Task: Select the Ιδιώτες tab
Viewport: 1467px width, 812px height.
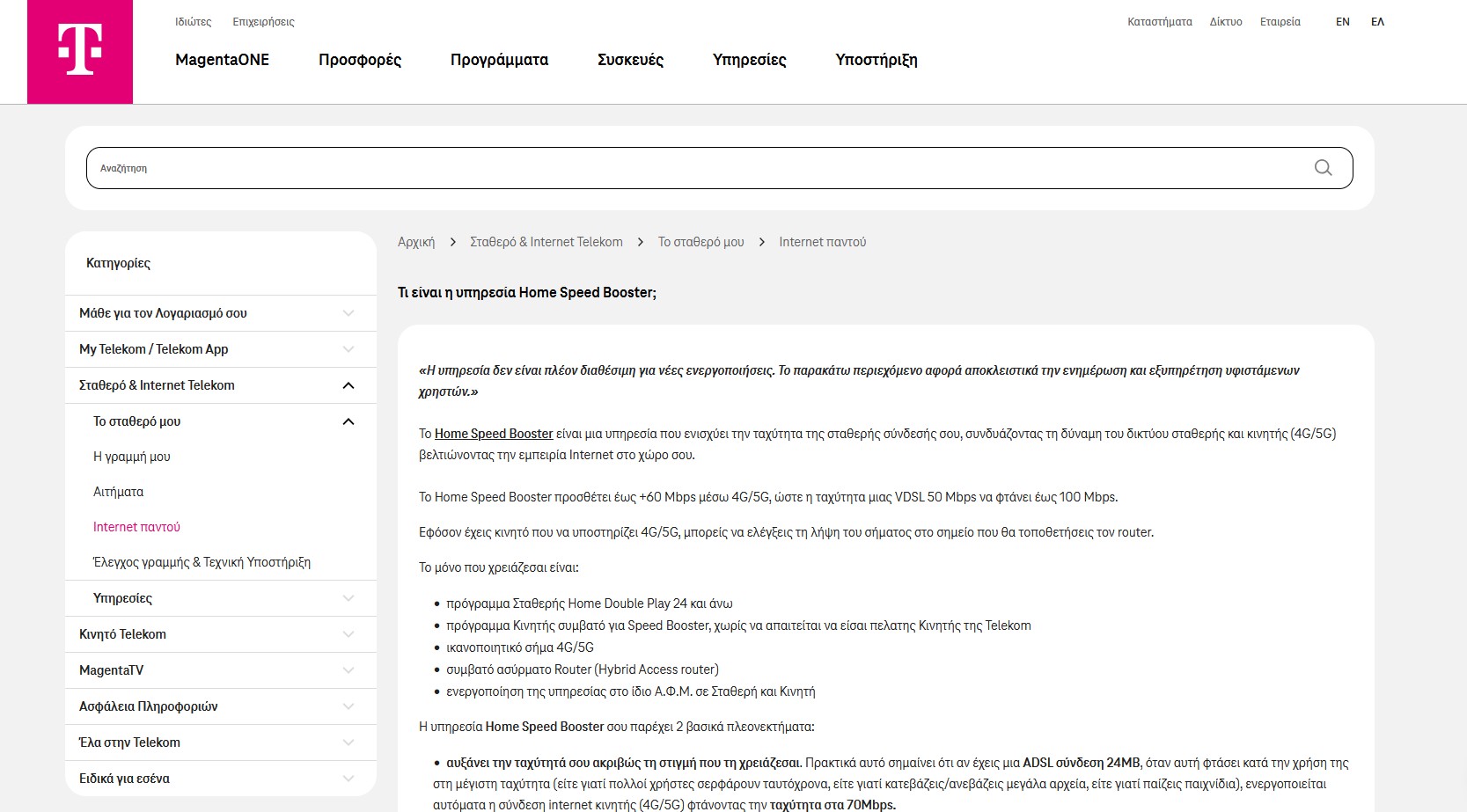Action: pyautogui.click(x=193, y=22)
